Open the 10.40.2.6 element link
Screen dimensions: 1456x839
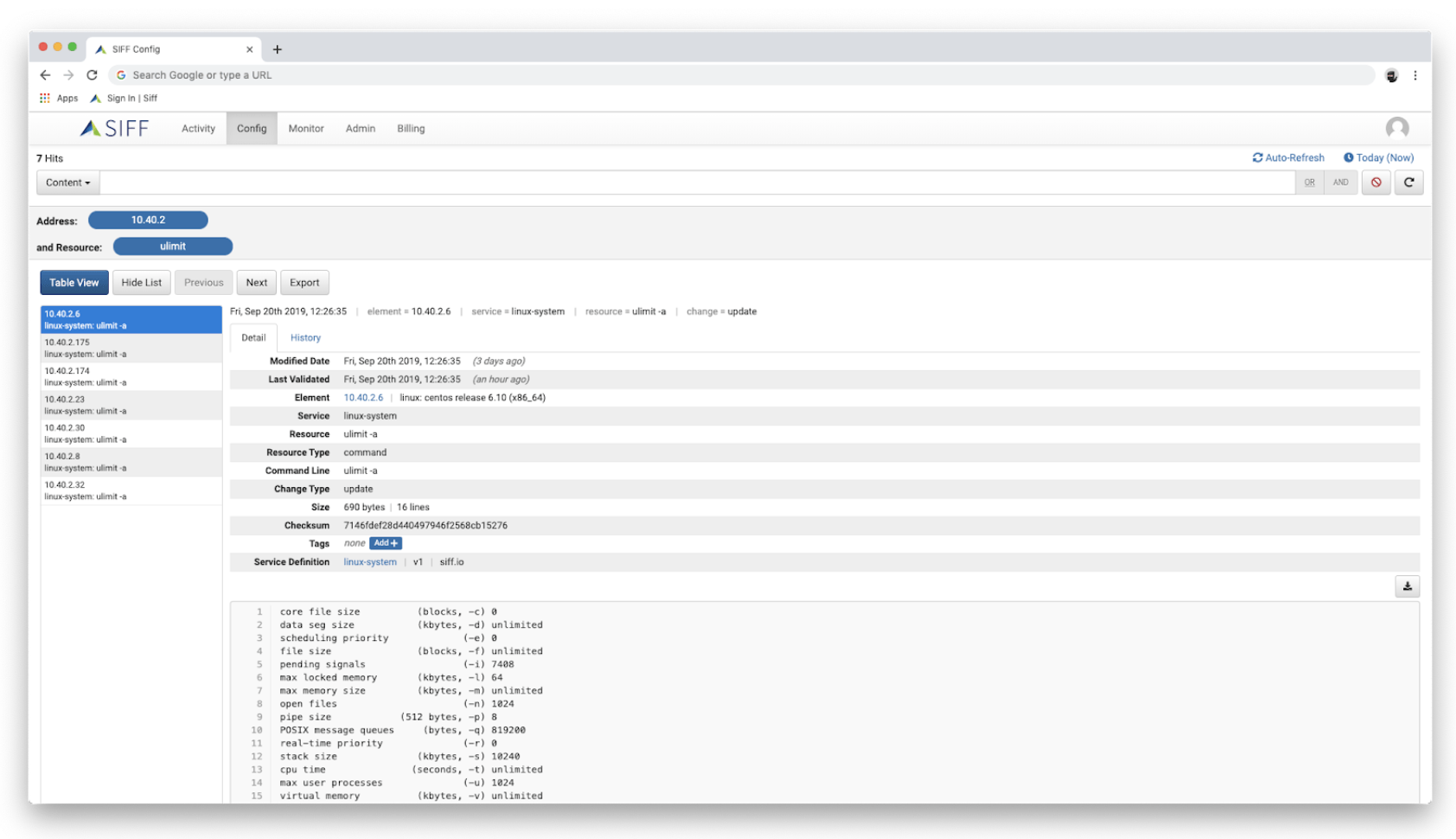363,398
